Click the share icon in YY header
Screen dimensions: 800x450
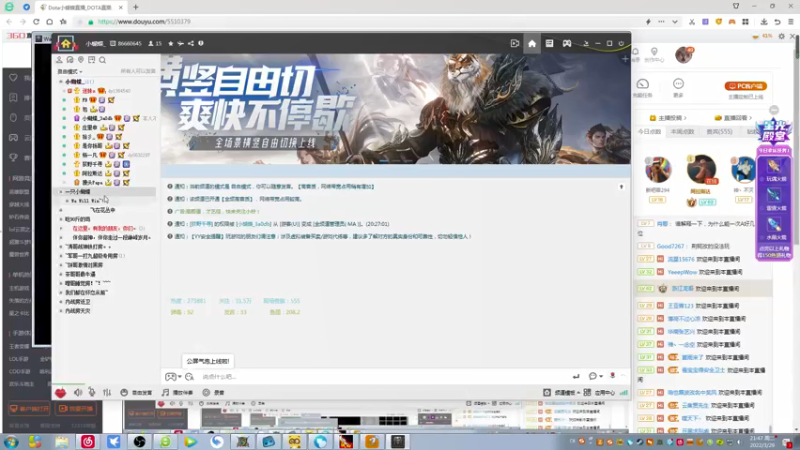pos(191,43)
